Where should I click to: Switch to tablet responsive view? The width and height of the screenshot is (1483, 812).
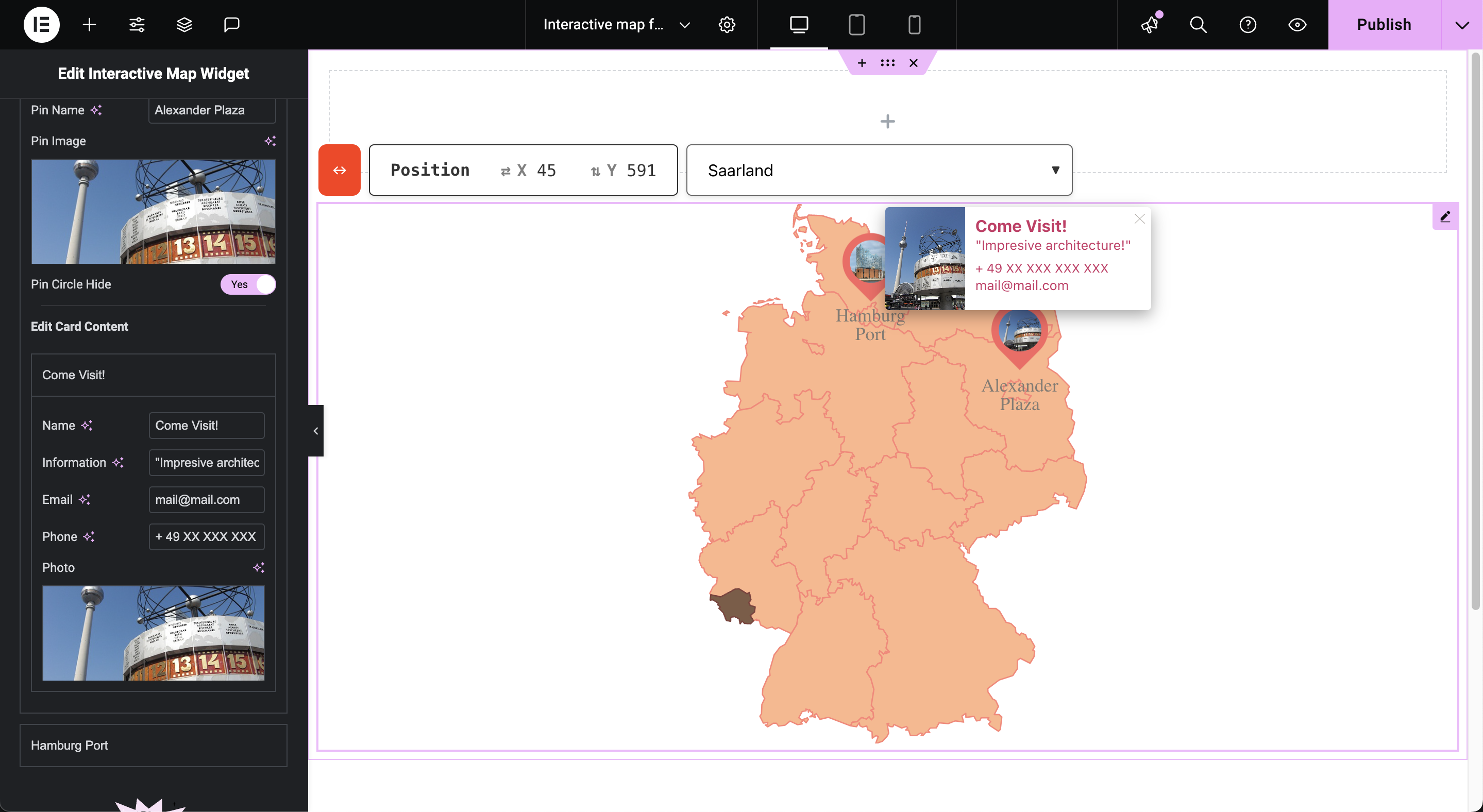pos(856,25)
